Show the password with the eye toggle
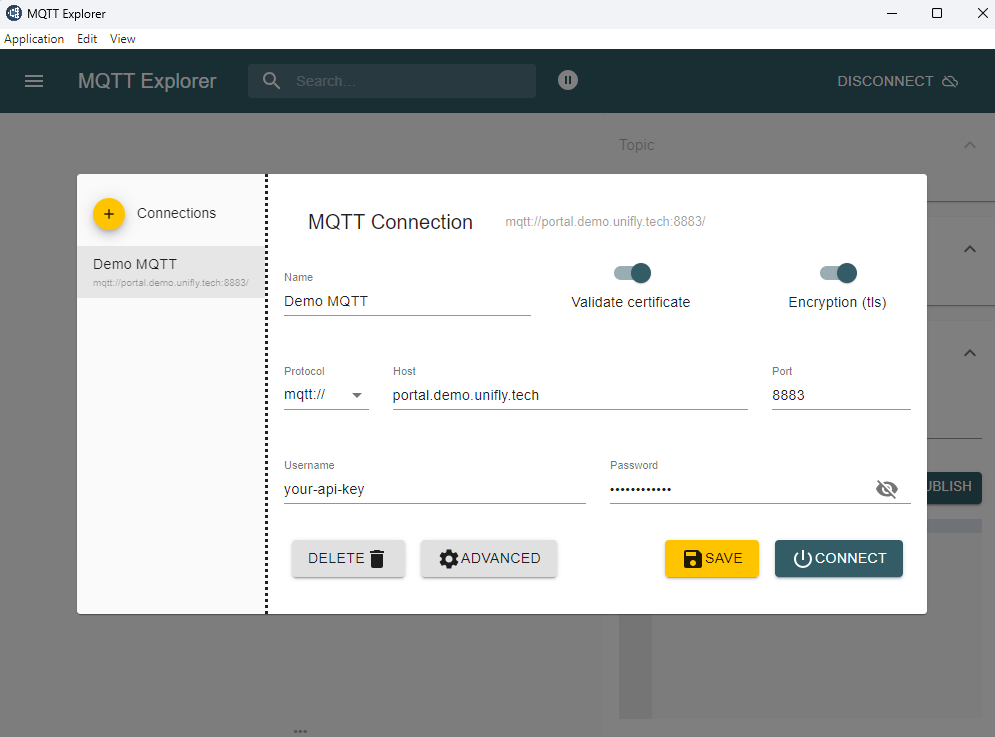This screenshot has width=995, height=737. pos(887,488)
